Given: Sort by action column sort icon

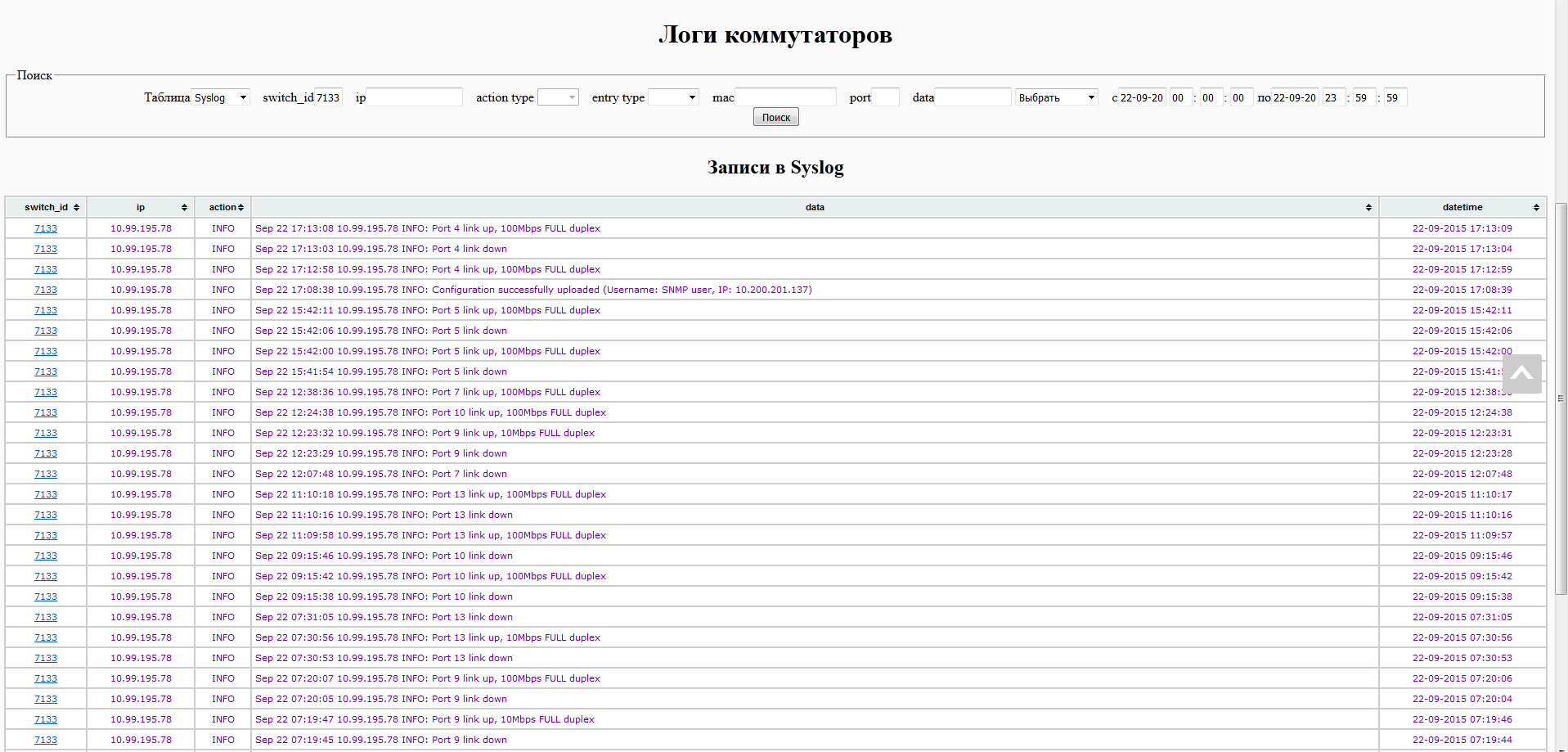Looking at the screenshot, I should coord(240,208).
